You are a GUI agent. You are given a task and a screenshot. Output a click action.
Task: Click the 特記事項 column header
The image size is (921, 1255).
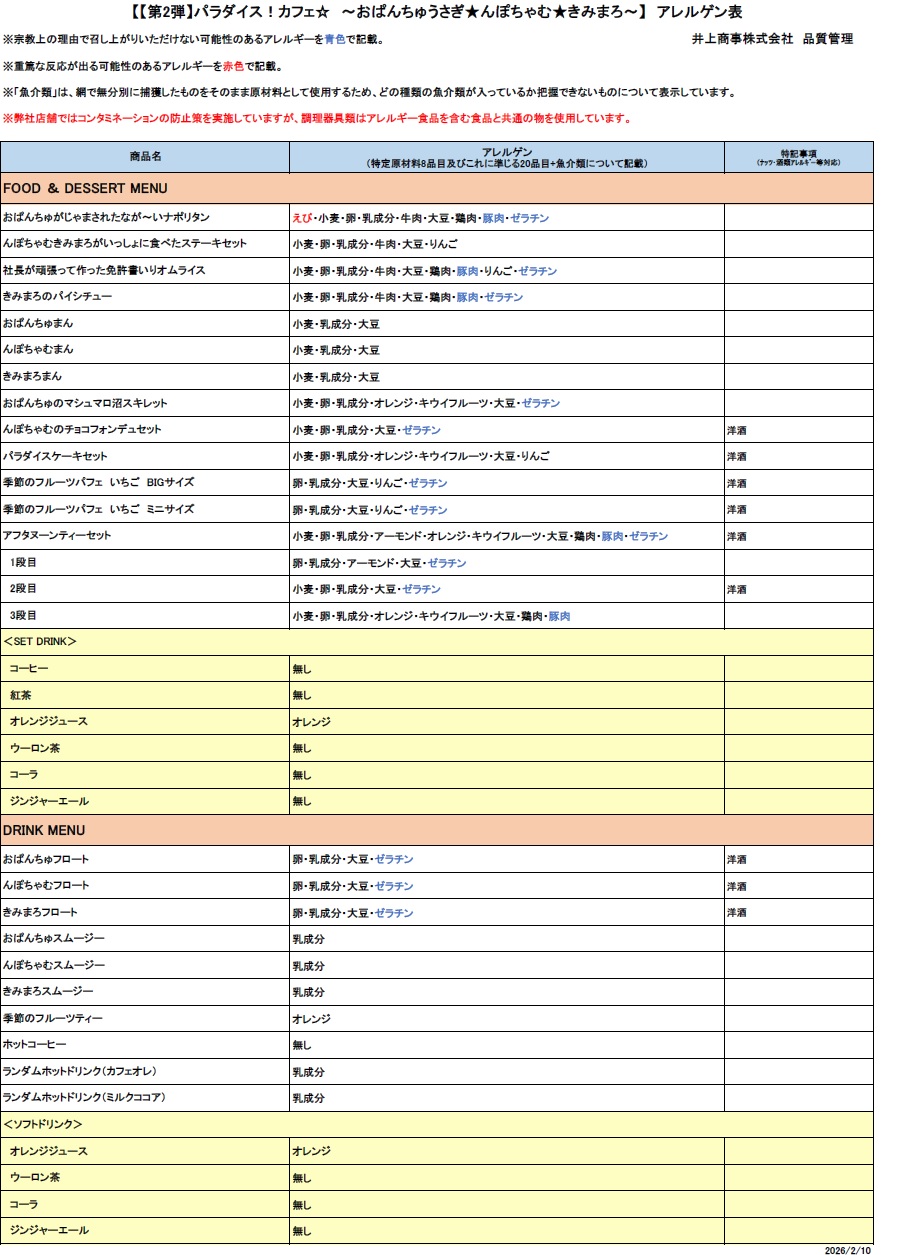[797, 157]
